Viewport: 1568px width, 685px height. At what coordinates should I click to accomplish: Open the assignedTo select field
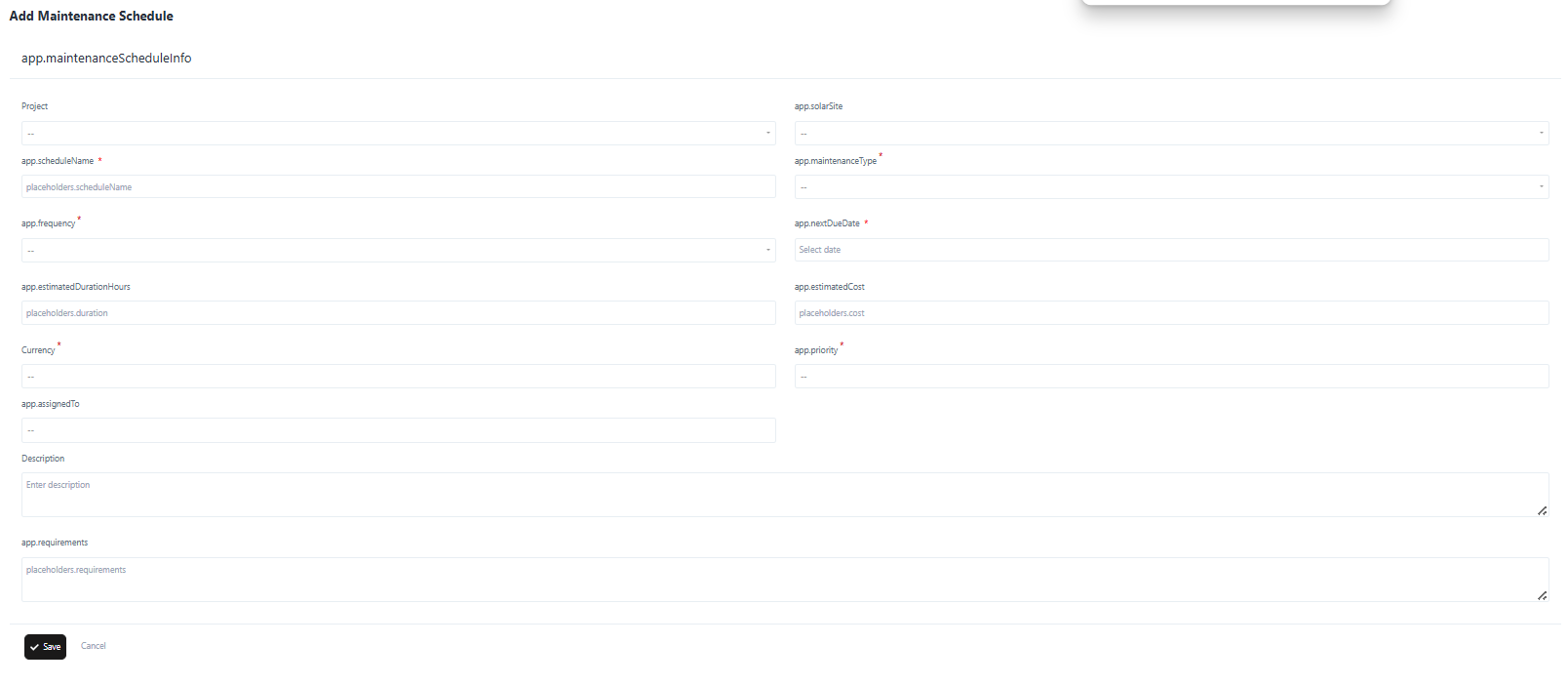398,430
